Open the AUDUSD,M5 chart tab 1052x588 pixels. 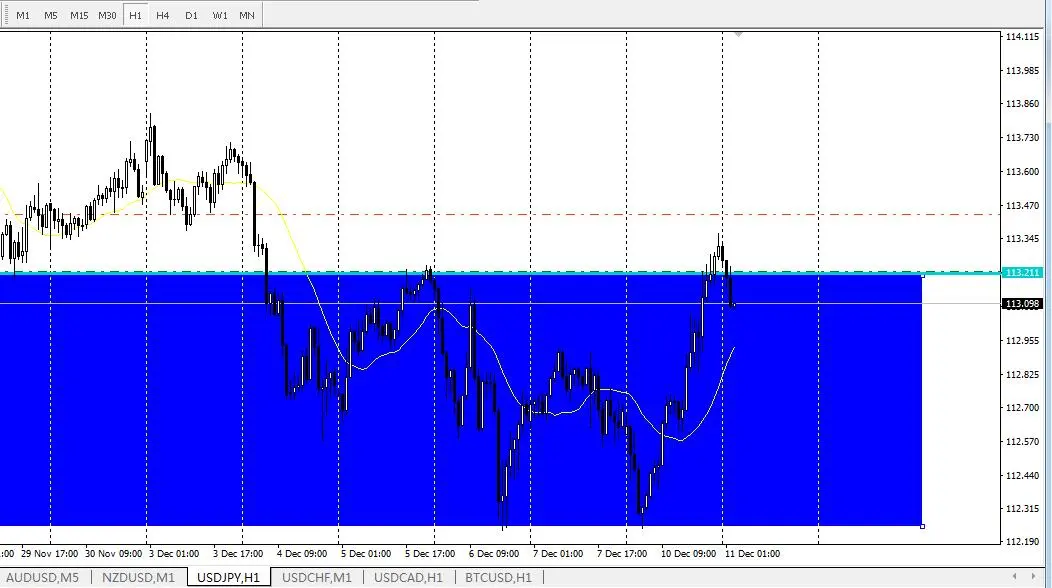click(x=42, y=577)
